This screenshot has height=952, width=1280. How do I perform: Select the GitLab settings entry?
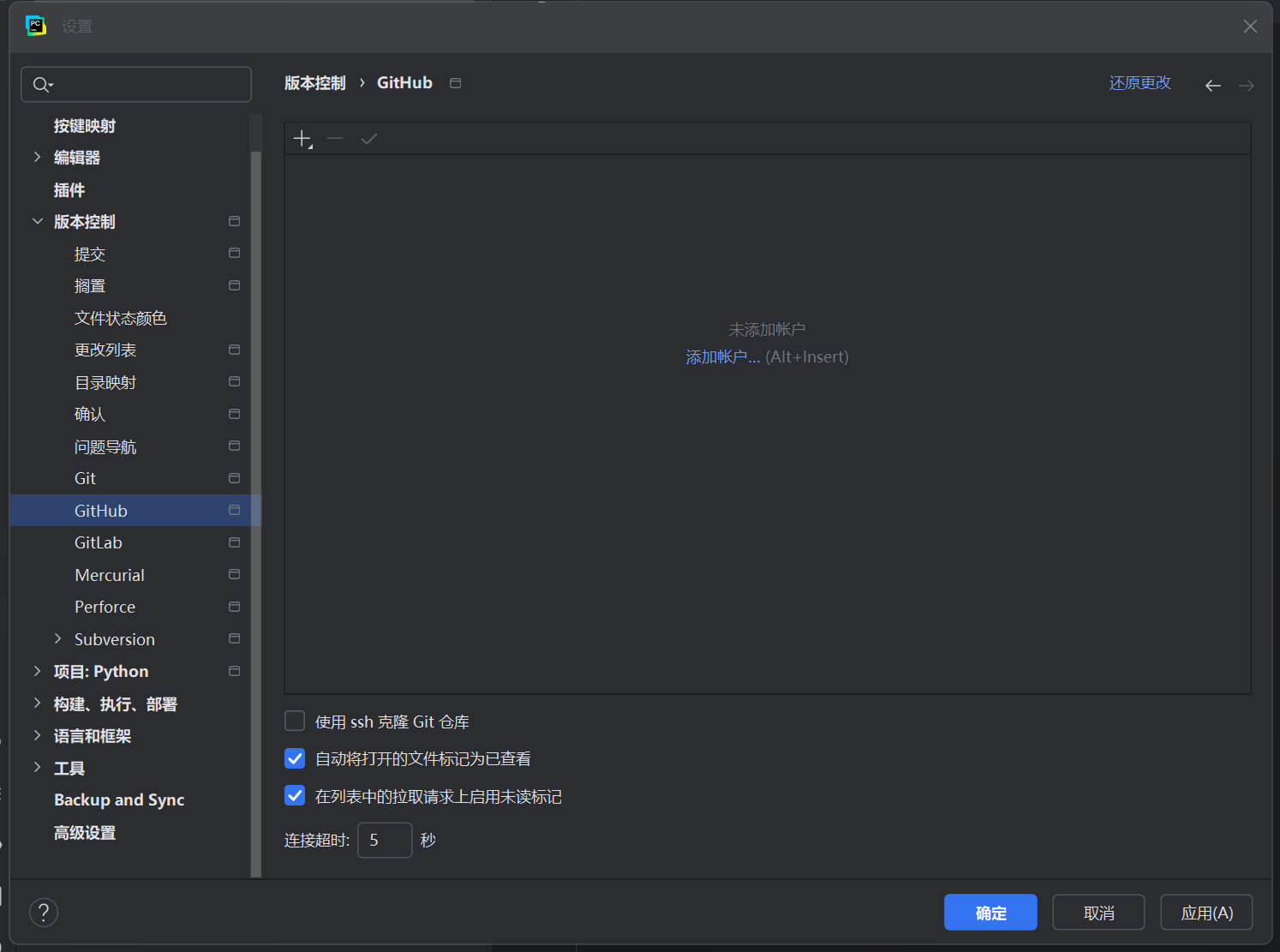(99, 542)
